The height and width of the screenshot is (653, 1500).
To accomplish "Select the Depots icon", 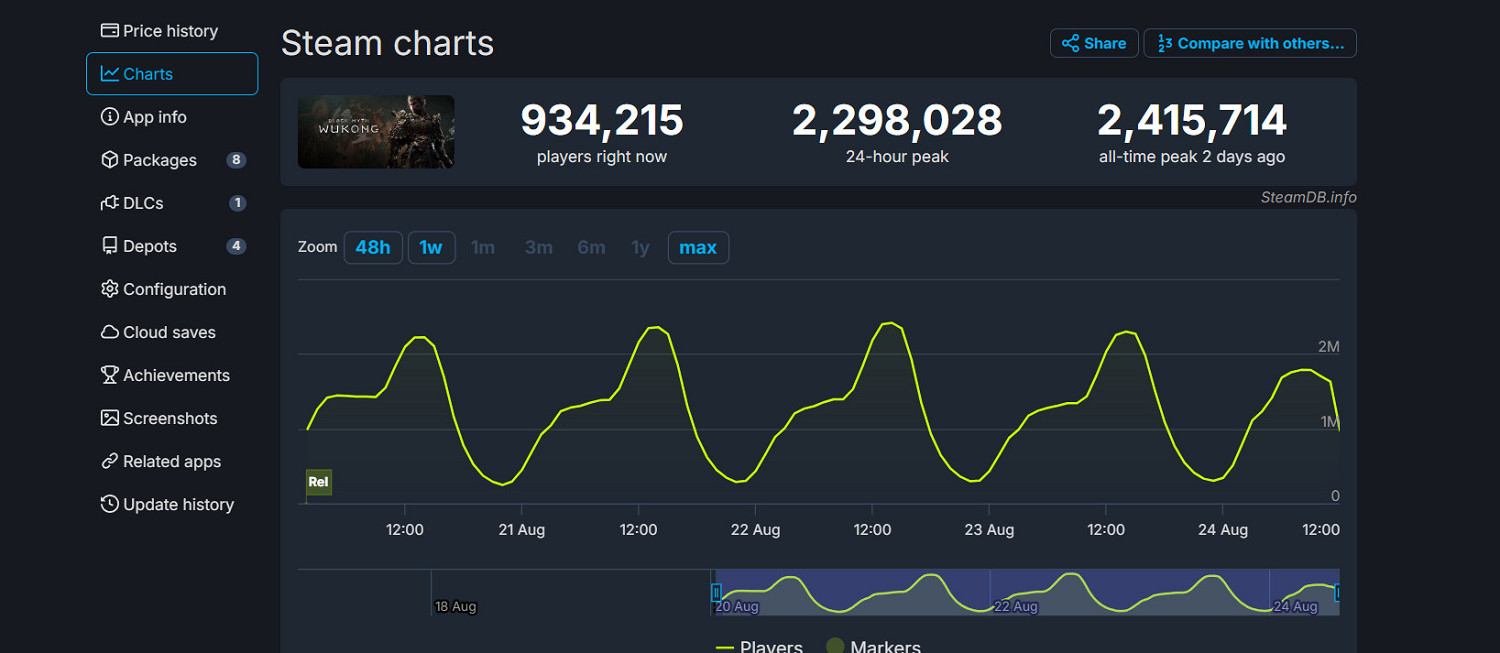I will pos(109,246).
